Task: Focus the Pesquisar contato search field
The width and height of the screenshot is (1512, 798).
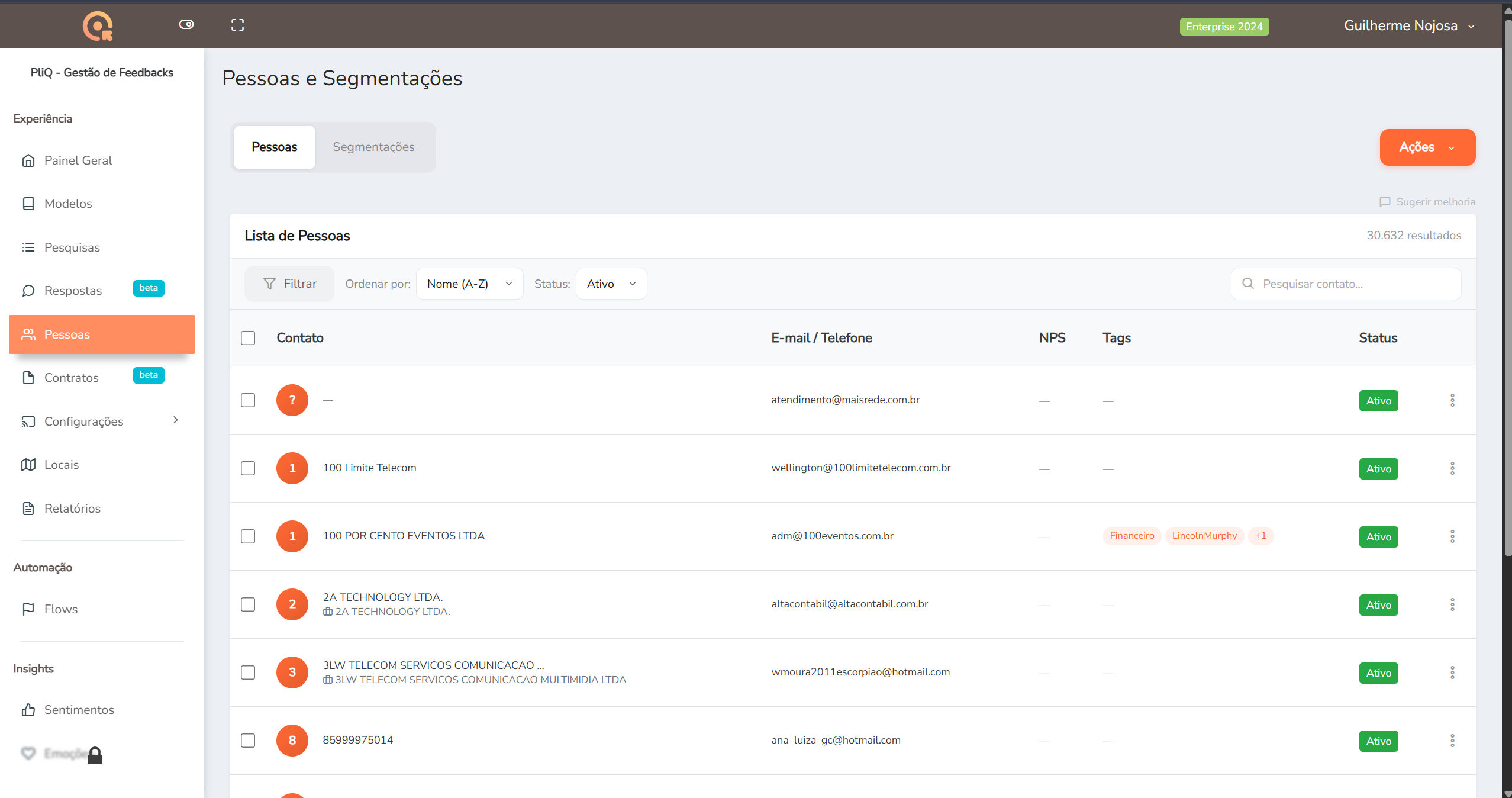Action: (1346, 284)
